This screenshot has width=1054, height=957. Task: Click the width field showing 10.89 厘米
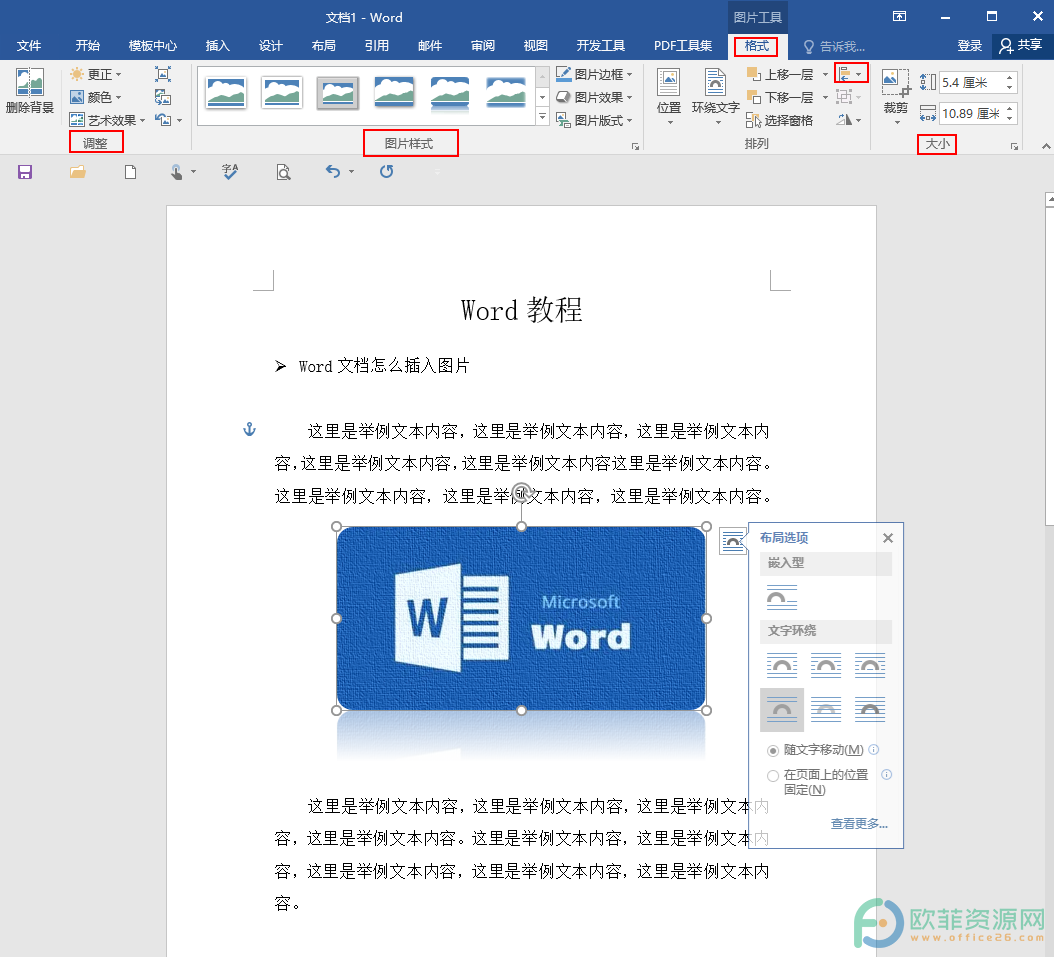coord(972,114)
